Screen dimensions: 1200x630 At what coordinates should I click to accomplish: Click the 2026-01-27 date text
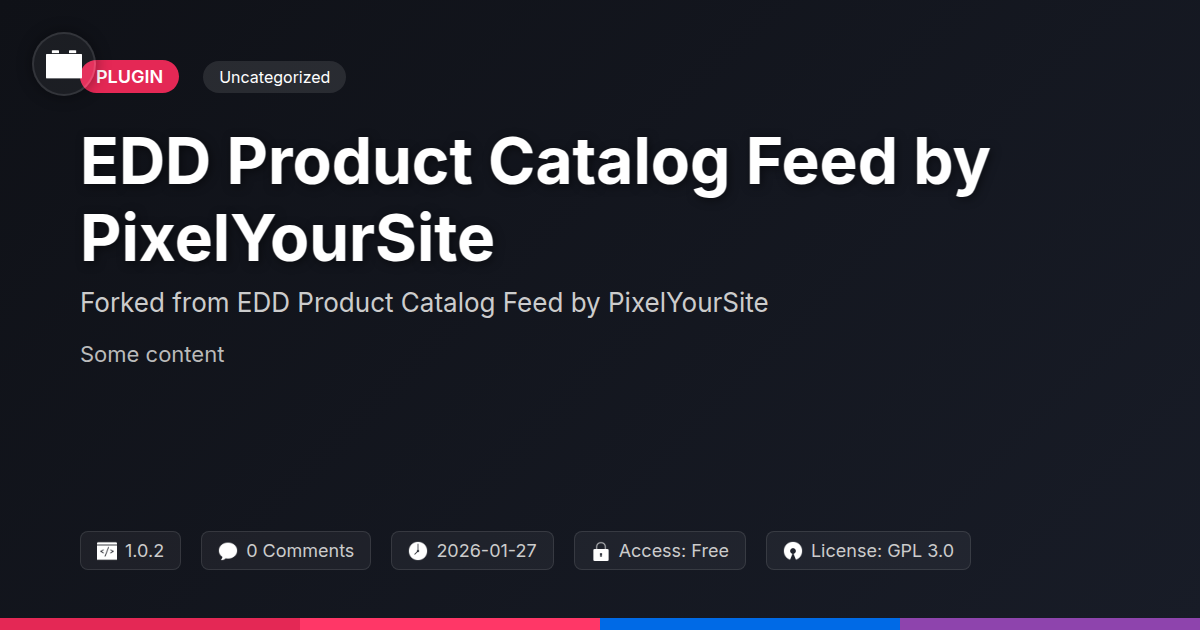tap(487, 551)
